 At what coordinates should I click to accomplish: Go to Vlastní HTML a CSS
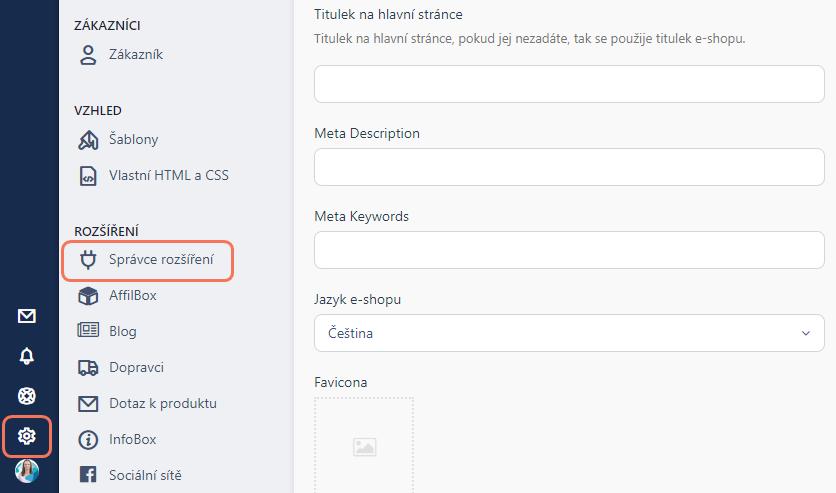pyautogui.click(x=169, y=175)
